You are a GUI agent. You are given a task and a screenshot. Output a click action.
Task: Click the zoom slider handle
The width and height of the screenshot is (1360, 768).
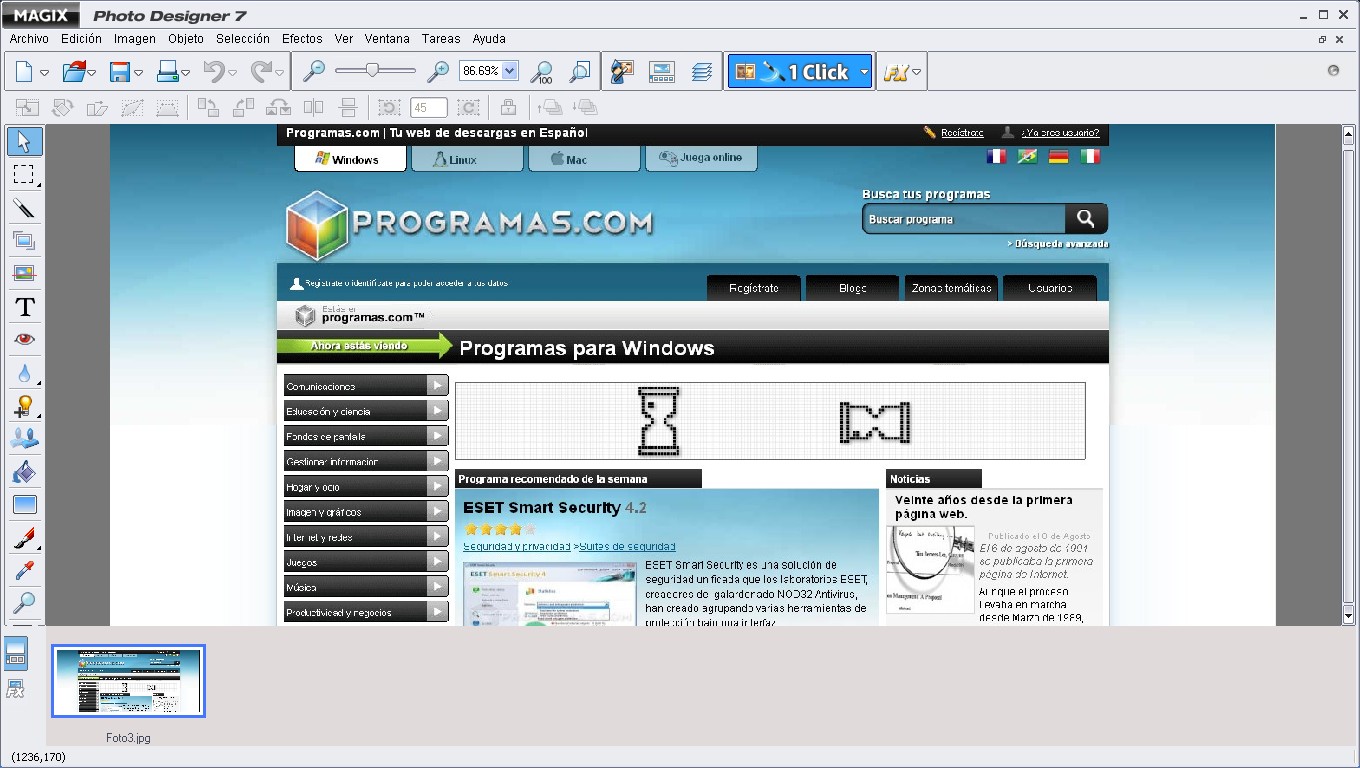click(x=372, y=71)
